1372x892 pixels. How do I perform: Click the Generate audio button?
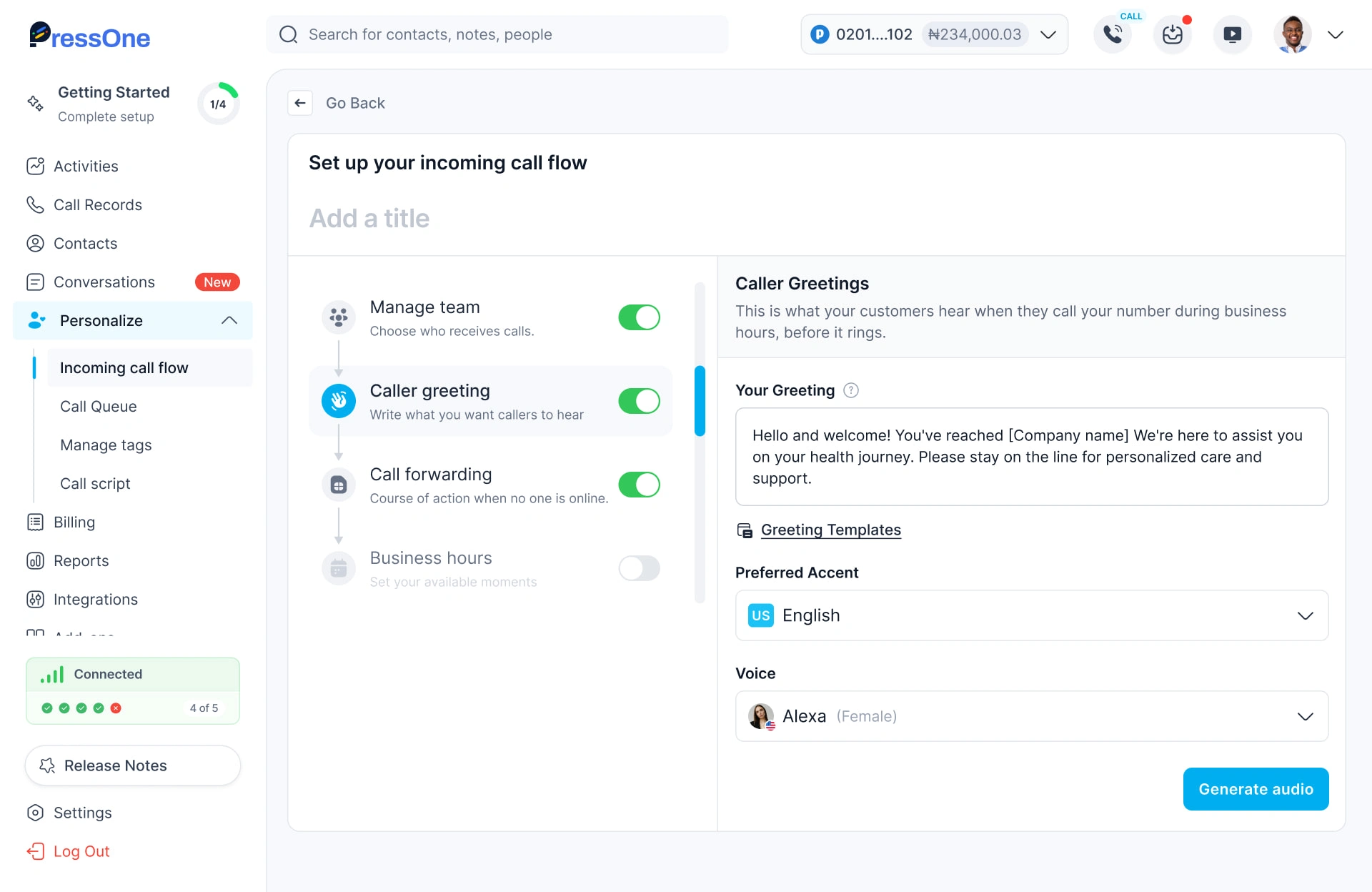point(1256,789)
